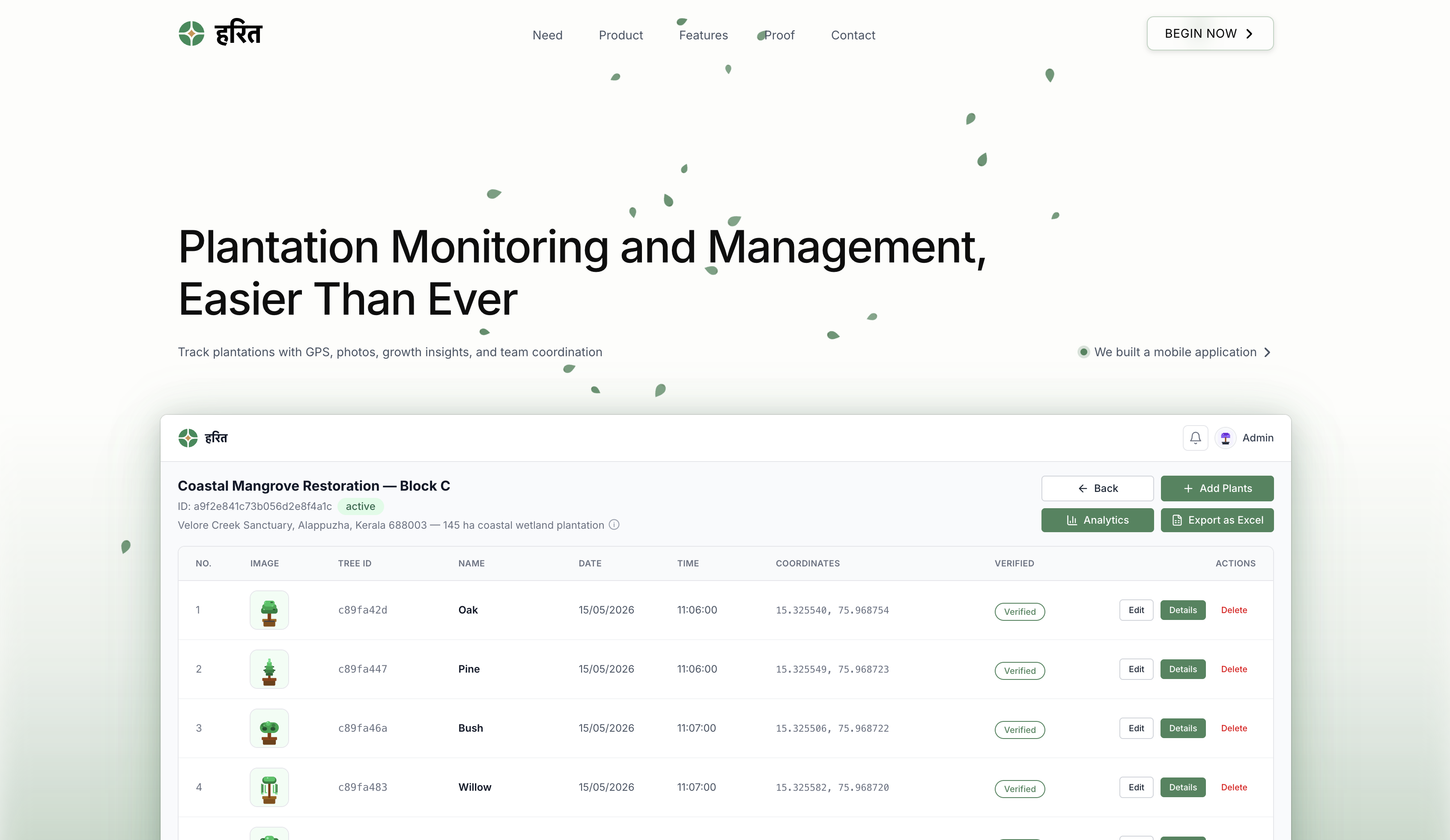
Task: Open the Admin user label
Action: pyautogui.click(x=1258, y=438)
